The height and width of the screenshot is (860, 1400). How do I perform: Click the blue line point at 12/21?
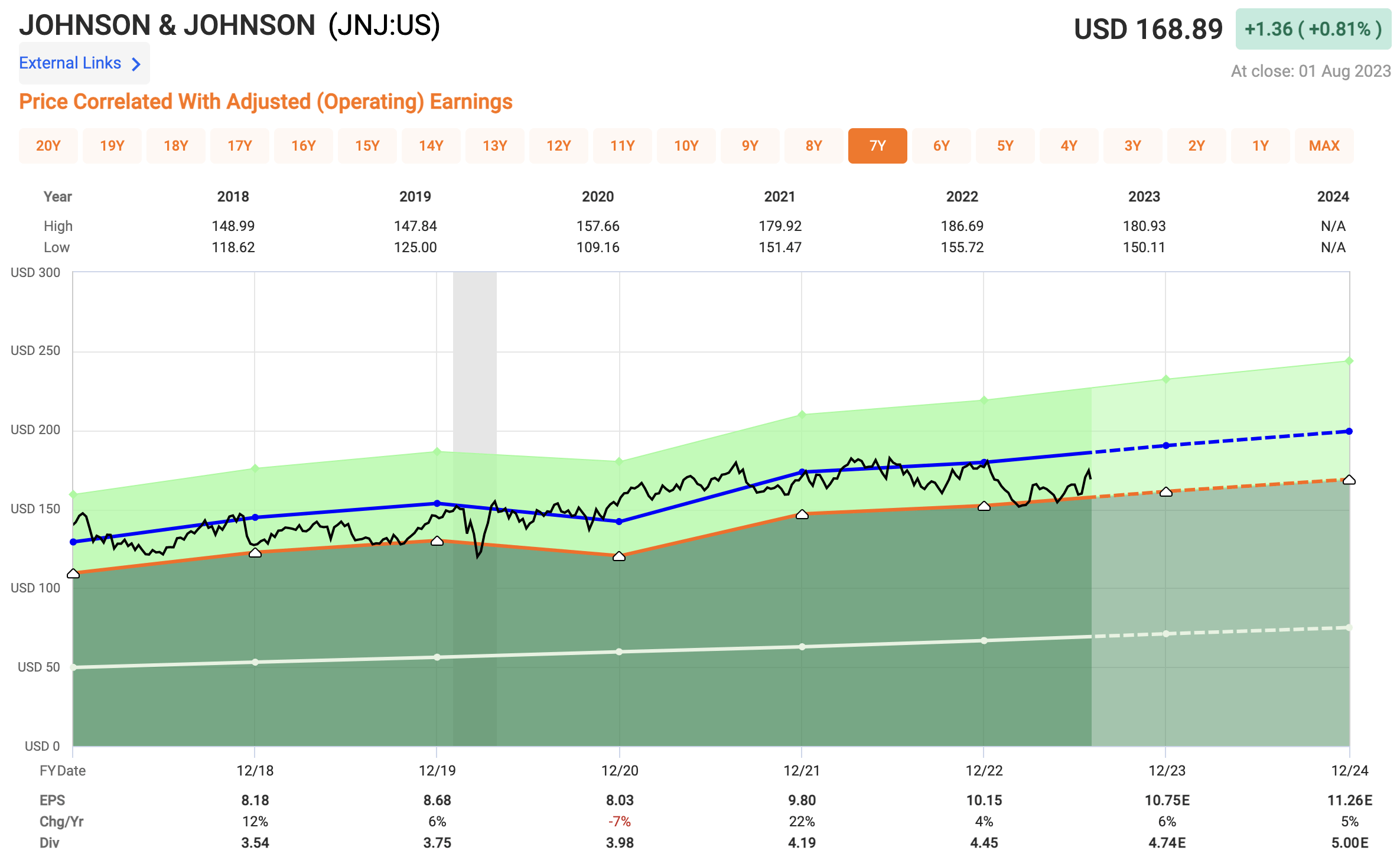tap(802, 472)
